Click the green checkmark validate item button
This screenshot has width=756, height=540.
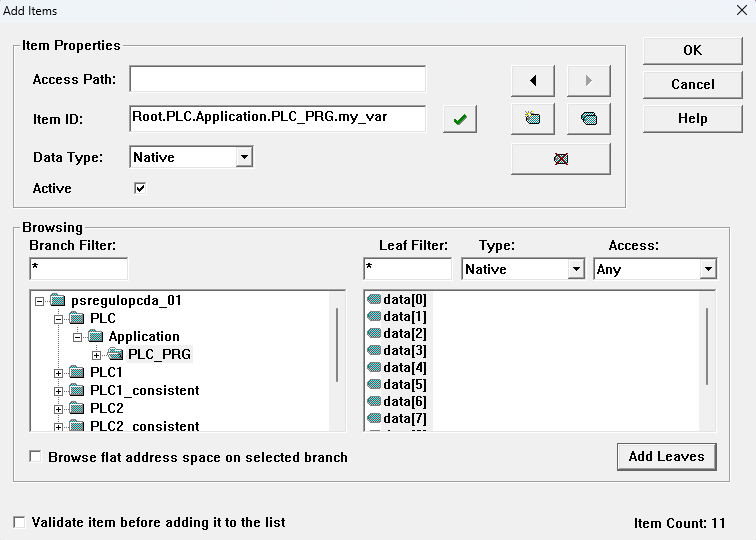459,119
